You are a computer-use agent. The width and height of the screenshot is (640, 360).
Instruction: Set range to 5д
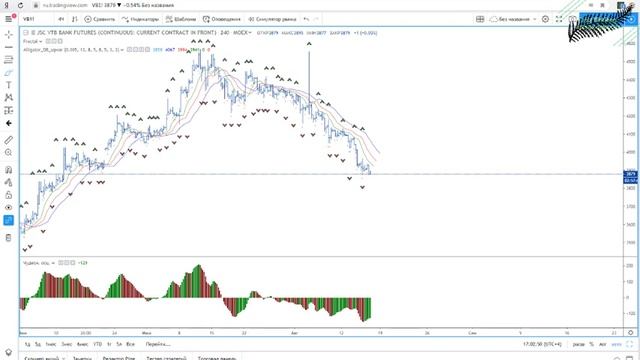pyautogui.click(x=38, y=344)
